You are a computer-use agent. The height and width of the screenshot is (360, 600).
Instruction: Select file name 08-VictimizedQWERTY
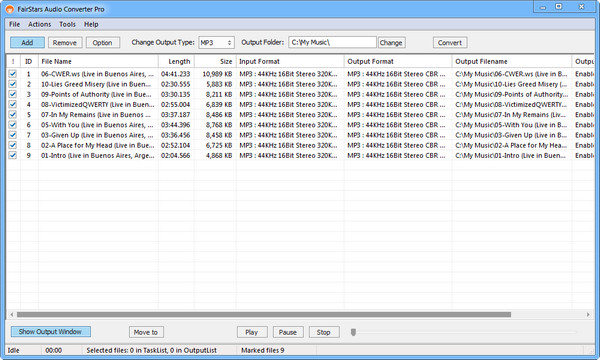[x=98, y=104]
